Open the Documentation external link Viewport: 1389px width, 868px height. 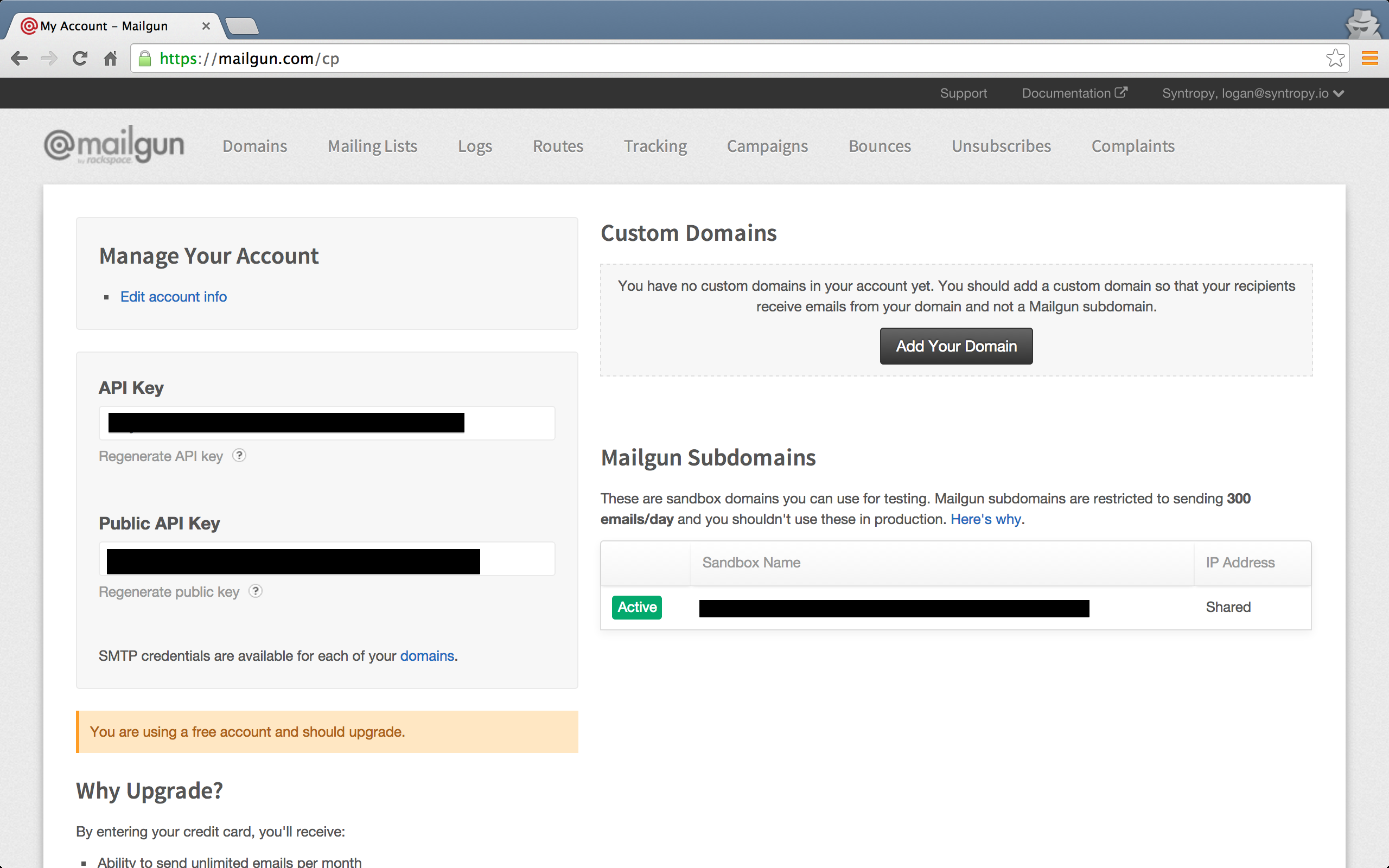tap(1074, 93)
